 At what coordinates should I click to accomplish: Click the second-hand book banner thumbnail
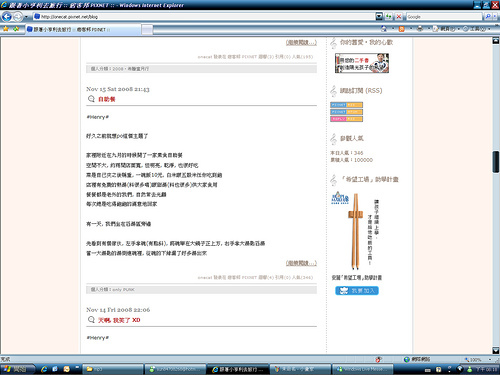[x=362, y=63]
